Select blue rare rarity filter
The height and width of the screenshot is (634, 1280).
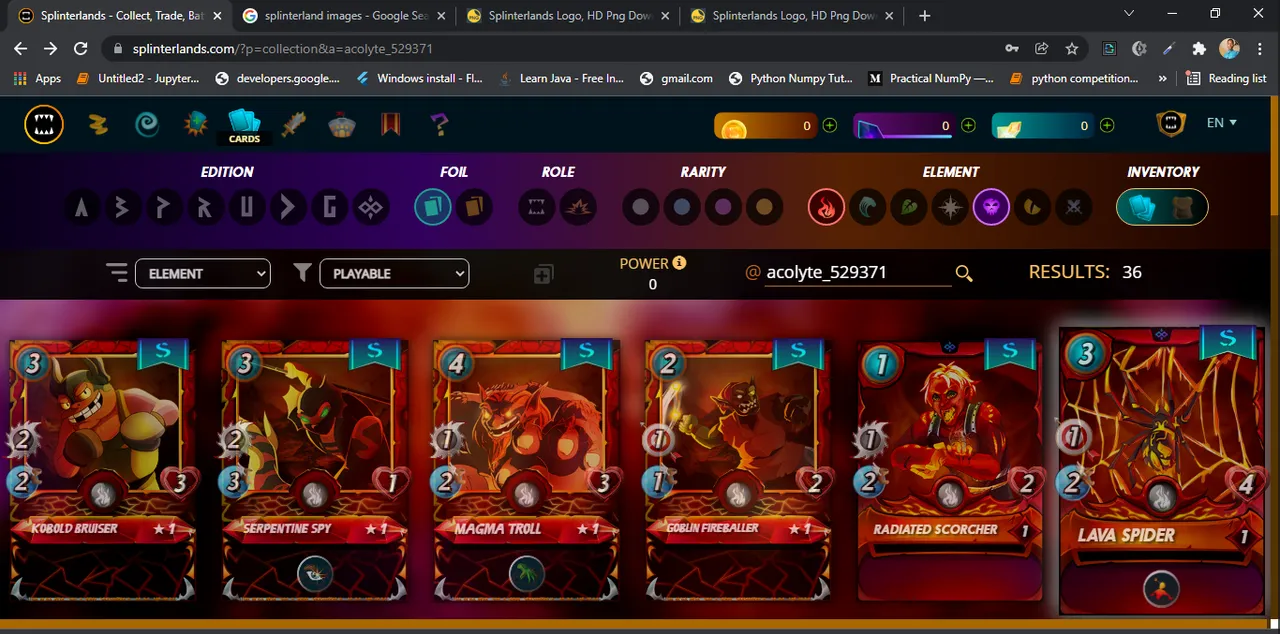[682, 208]
